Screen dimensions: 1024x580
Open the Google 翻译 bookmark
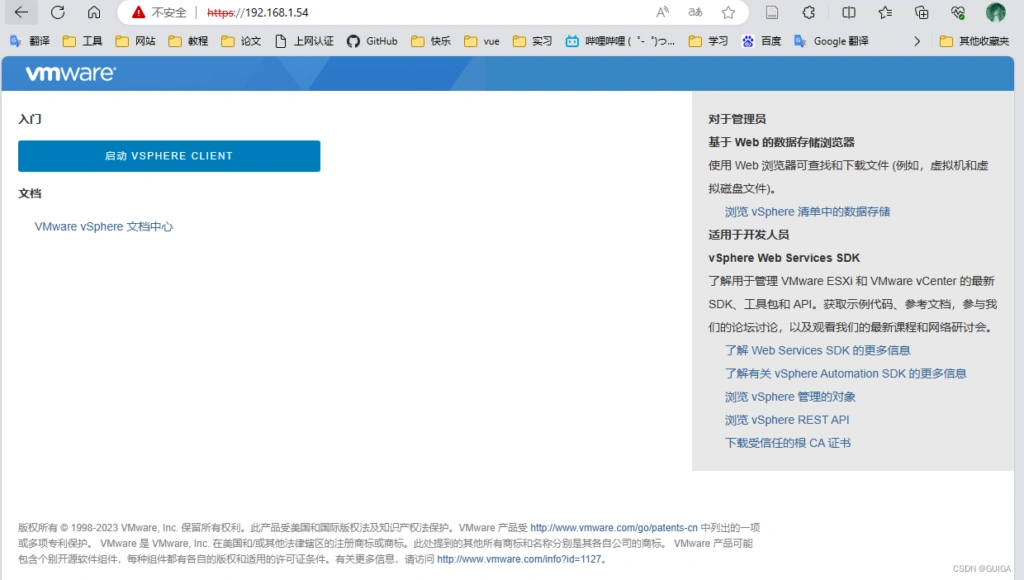point(831,41)
